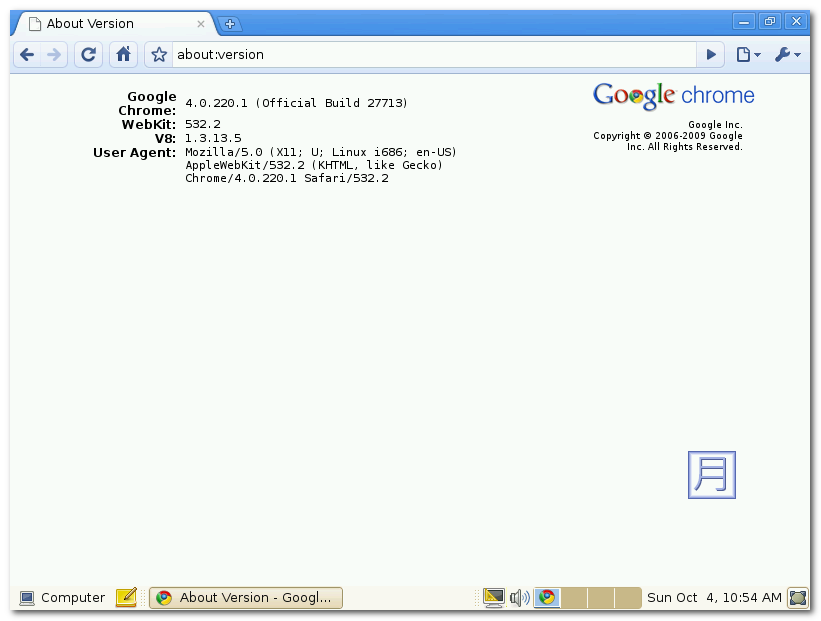Click the kanji moon character box
821x621 pixels.
point(711,475)
